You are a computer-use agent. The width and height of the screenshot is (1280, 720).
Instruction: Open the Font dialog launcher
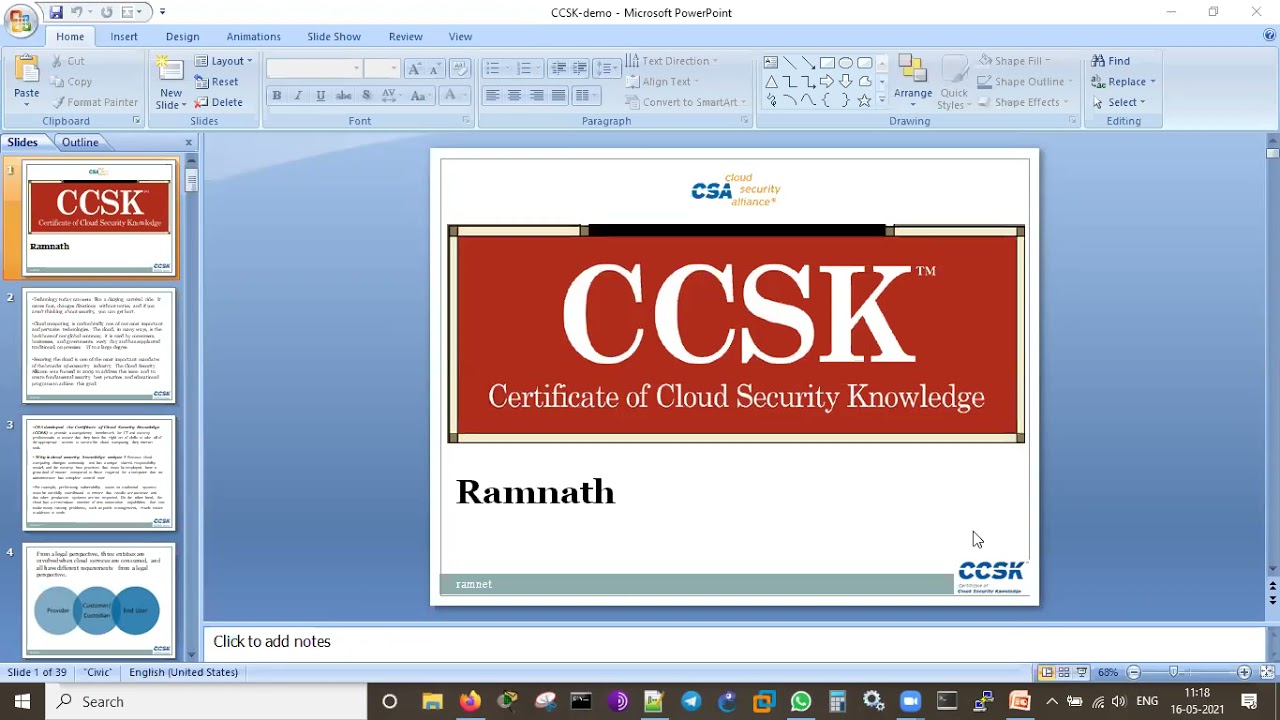[466, 120]
